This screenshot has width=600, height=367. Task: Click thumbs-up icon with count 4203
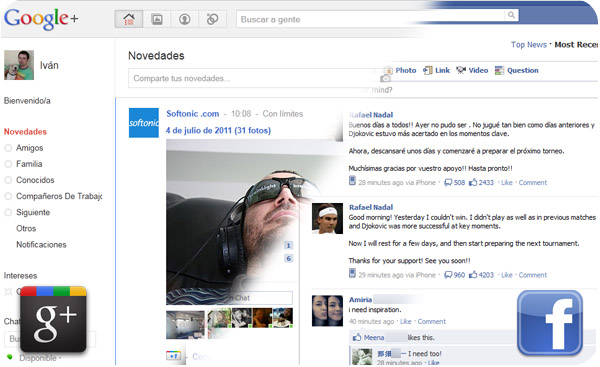473,275
